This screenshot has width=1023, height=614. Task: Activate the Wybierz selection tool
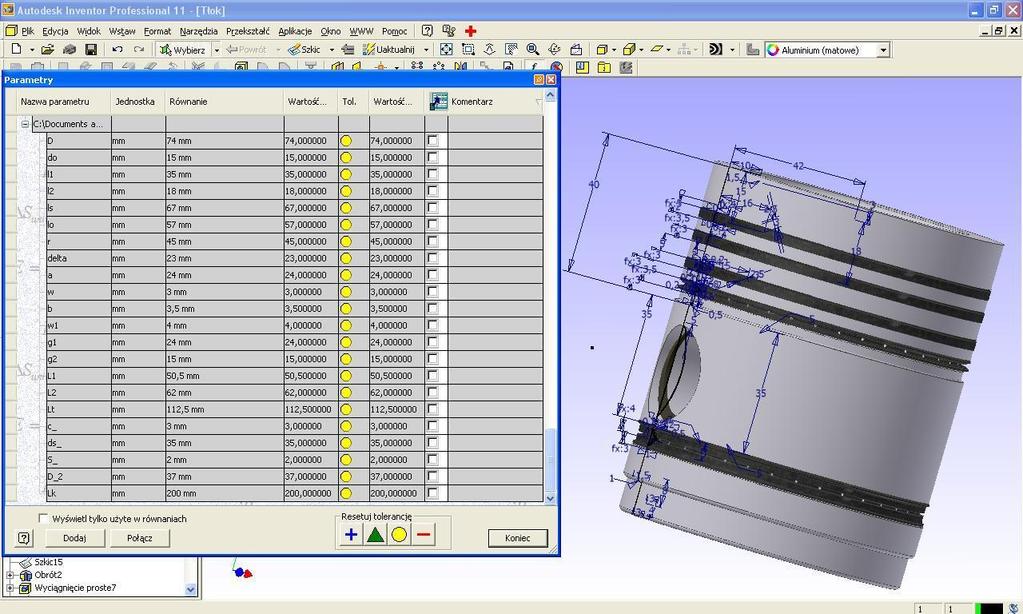tap(183, 50)
